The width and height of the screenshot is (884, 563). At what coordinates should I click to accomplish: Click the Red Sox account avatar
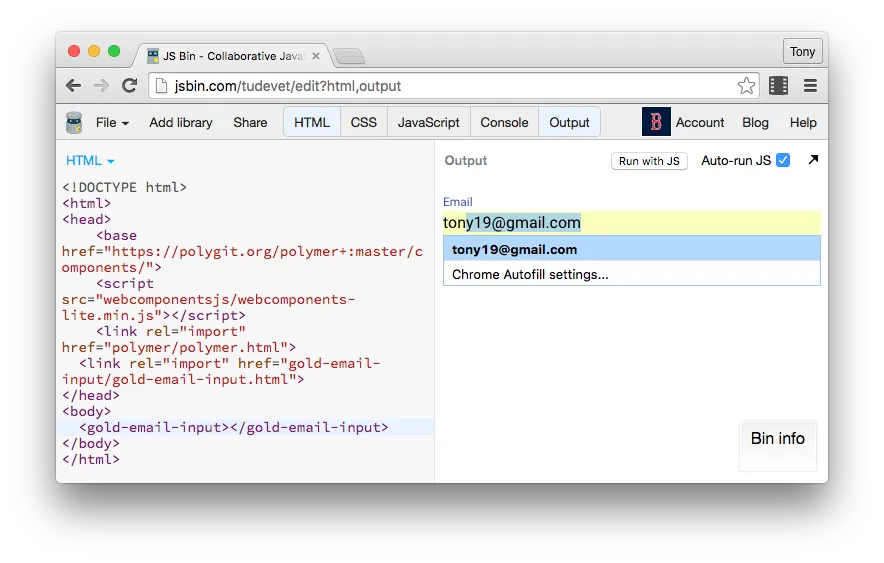pos(656,122)
